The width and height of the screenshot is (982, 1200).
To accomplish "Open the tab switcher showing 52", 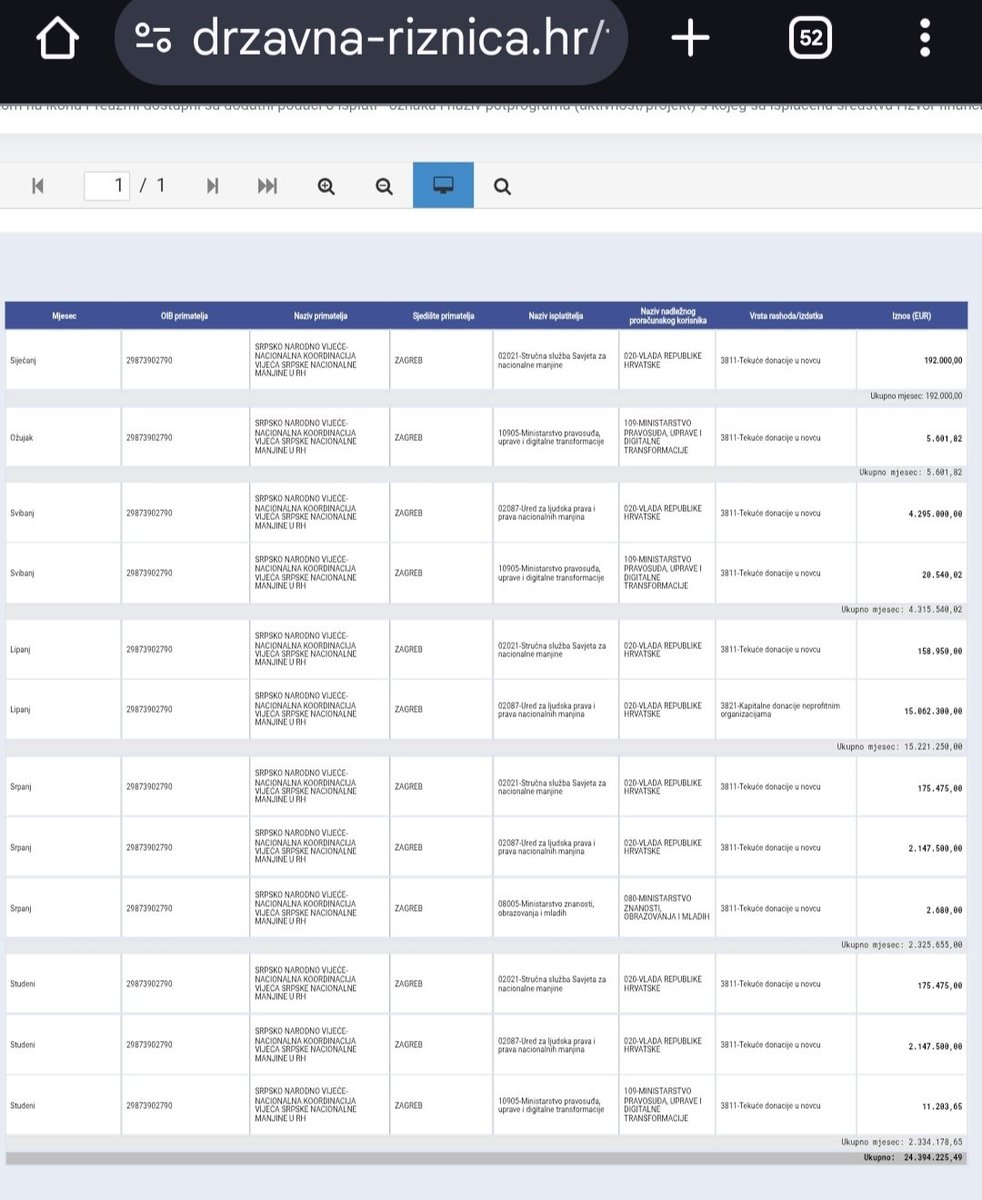I will tap(811, 39).
